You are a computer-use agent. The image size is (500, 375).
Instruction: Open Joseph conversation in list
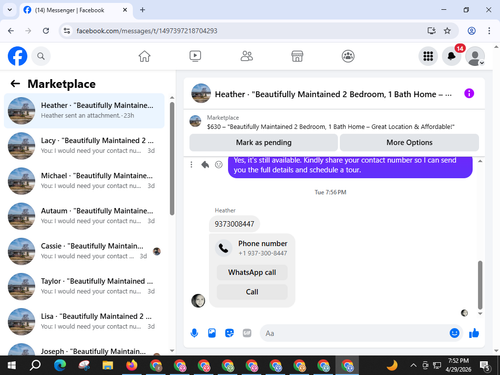pos(84,349)
